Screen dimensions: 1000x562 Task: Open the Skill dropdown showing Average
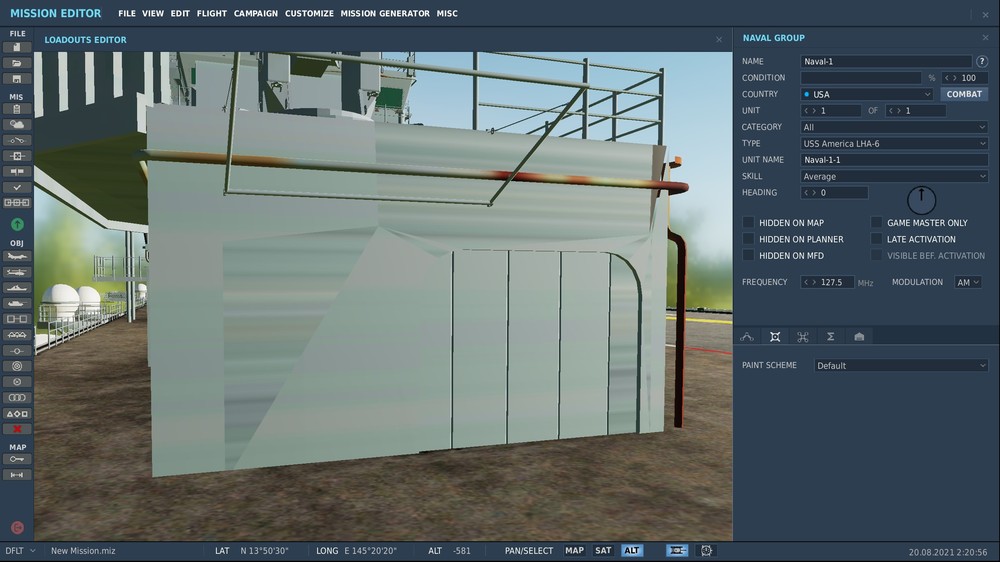894,176
